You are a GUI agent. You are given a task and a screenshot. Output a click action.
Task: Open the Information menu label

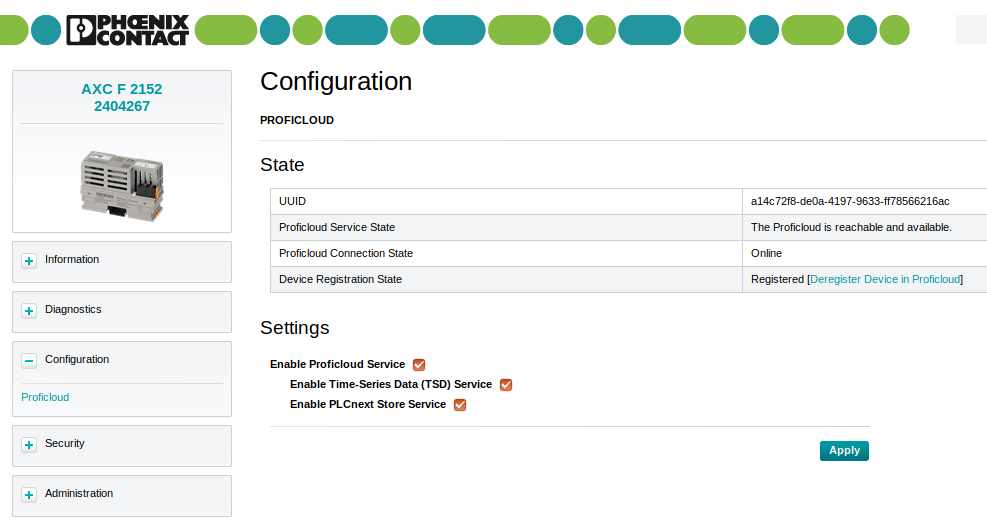tap(72, 259)
